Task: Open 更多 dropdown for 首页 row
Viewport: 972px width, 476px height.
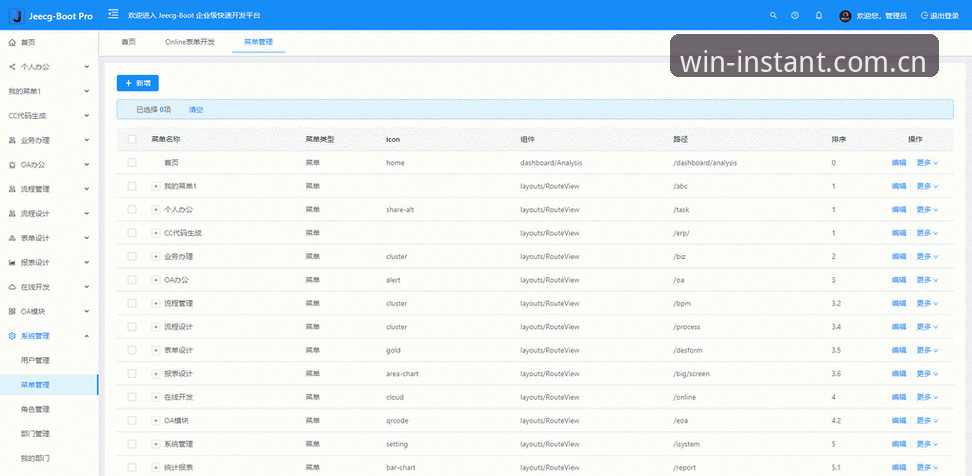Action: [927, 163]
